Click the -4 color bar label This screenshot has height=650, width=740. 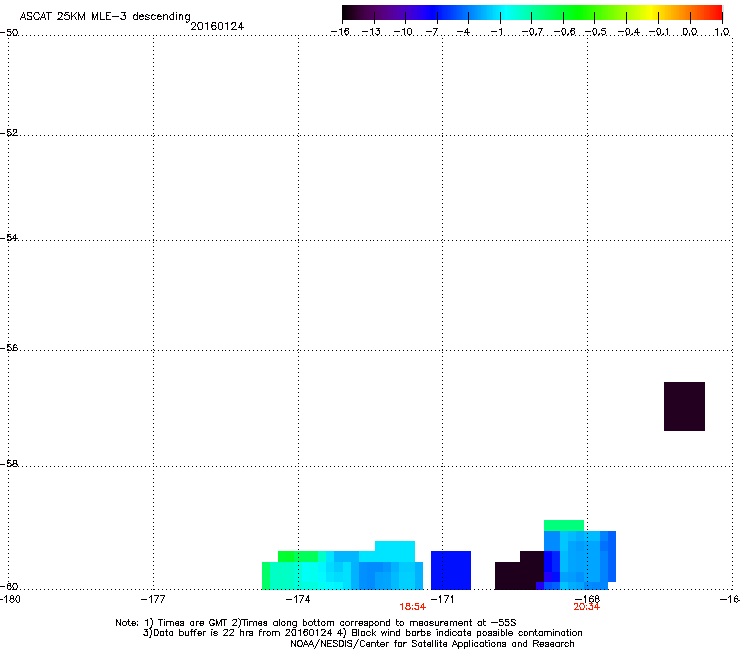click(463, 32)
